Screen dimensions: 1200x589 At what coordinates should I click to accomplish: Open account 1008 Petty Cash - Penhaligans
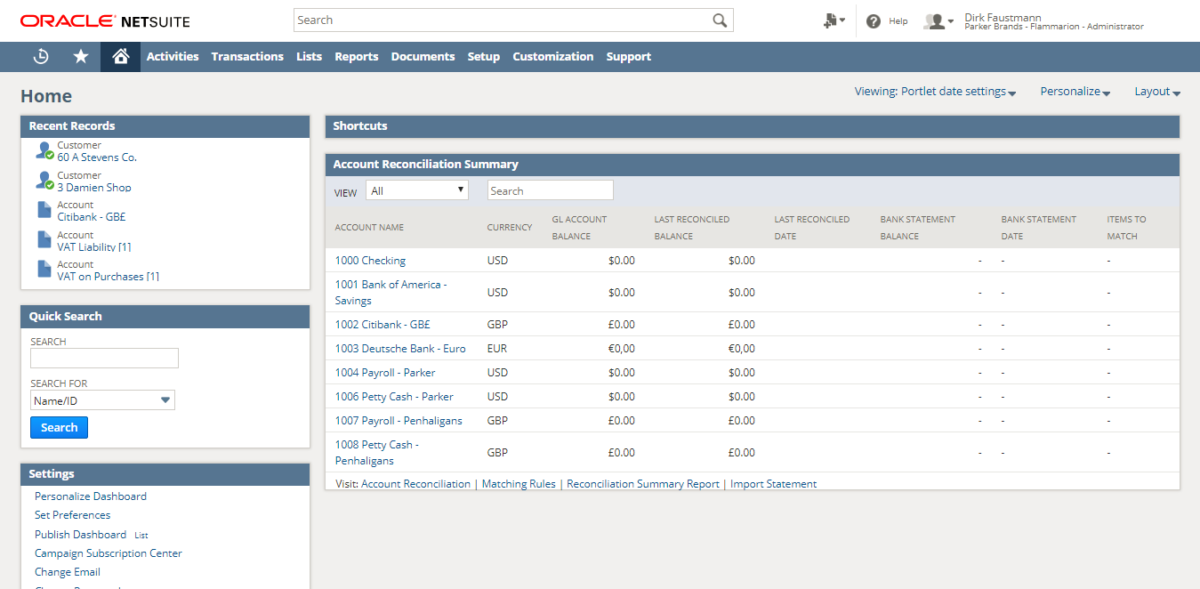(377, 452)
